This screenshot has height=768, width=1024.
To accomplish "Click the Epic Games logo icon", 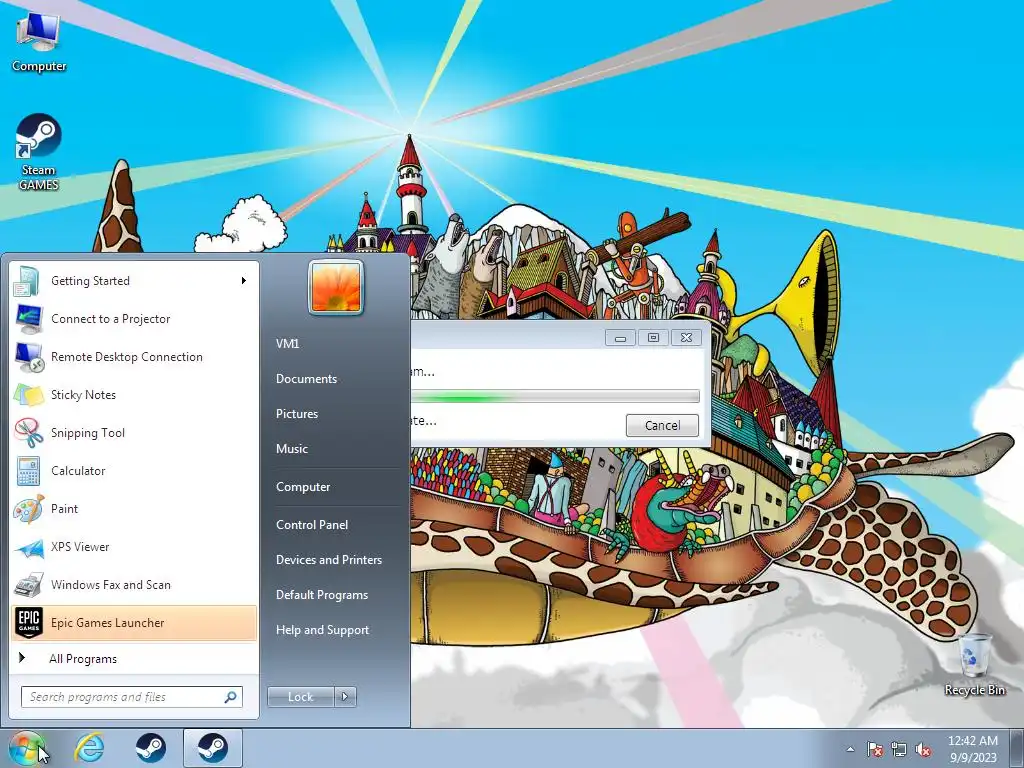I will tap(29, 622).
